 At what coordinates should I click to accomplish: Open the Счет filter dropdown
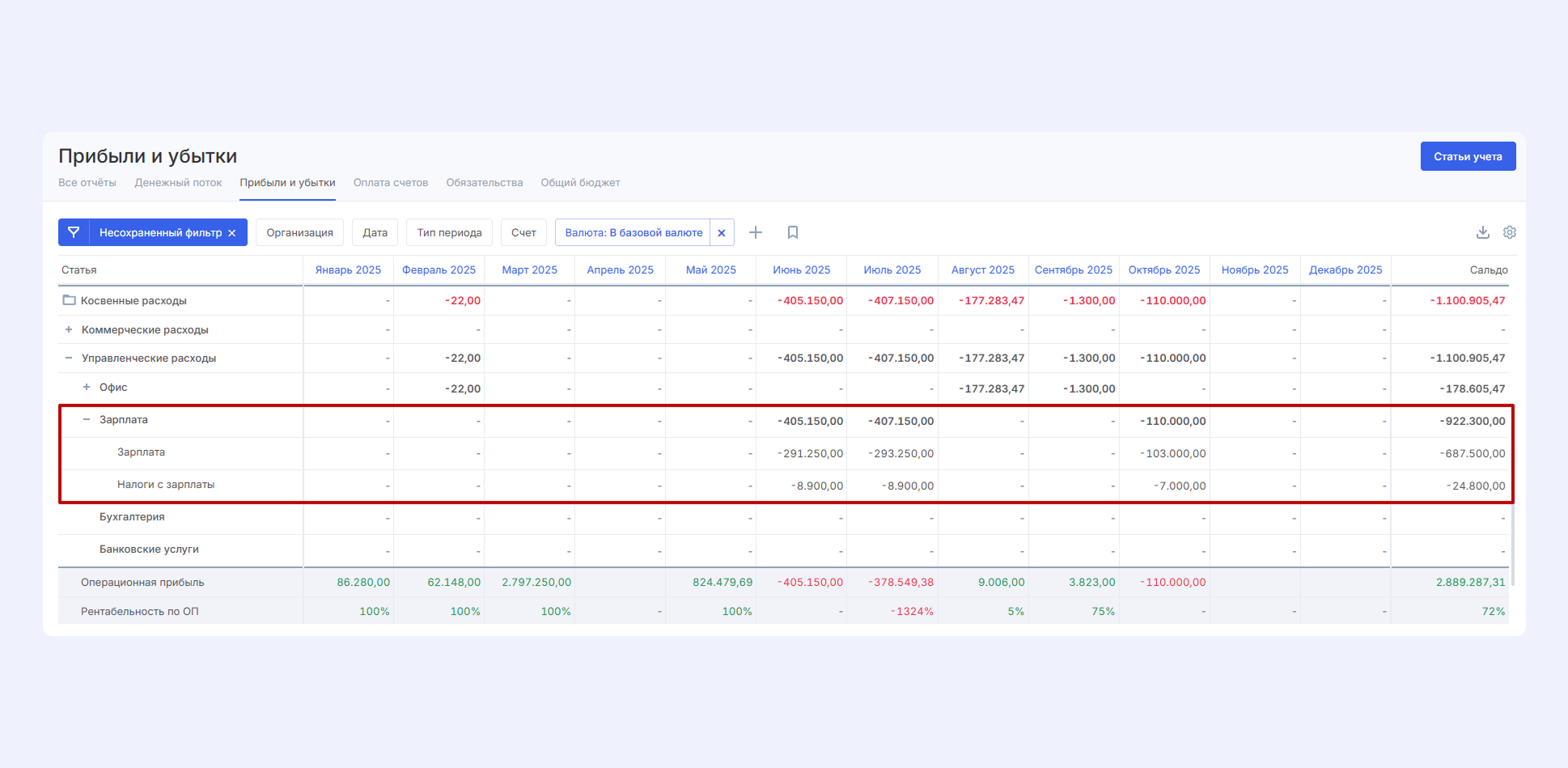point(523,233)
